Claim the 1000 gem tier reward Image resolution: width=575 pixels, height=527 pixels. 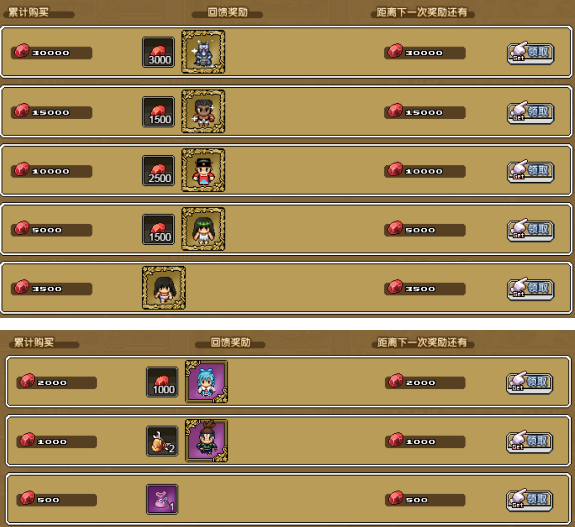pos(529,442)
